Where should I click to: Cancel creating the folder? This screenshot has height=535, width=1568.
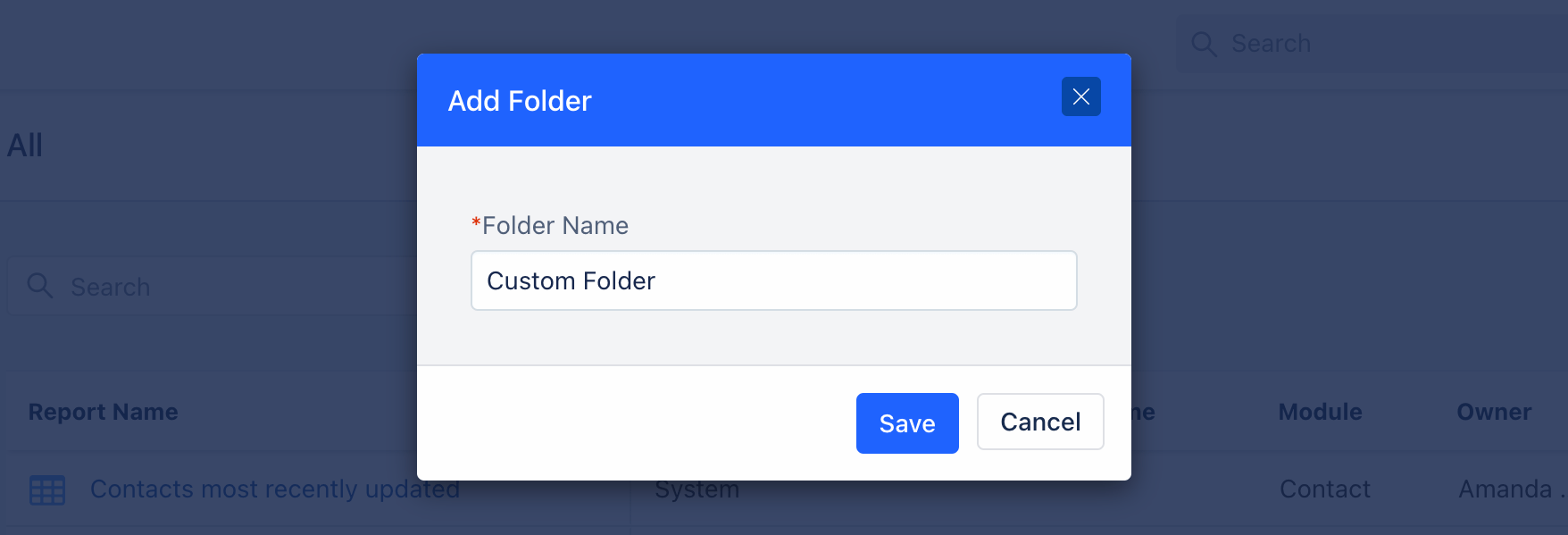[x=1039, y=422]
